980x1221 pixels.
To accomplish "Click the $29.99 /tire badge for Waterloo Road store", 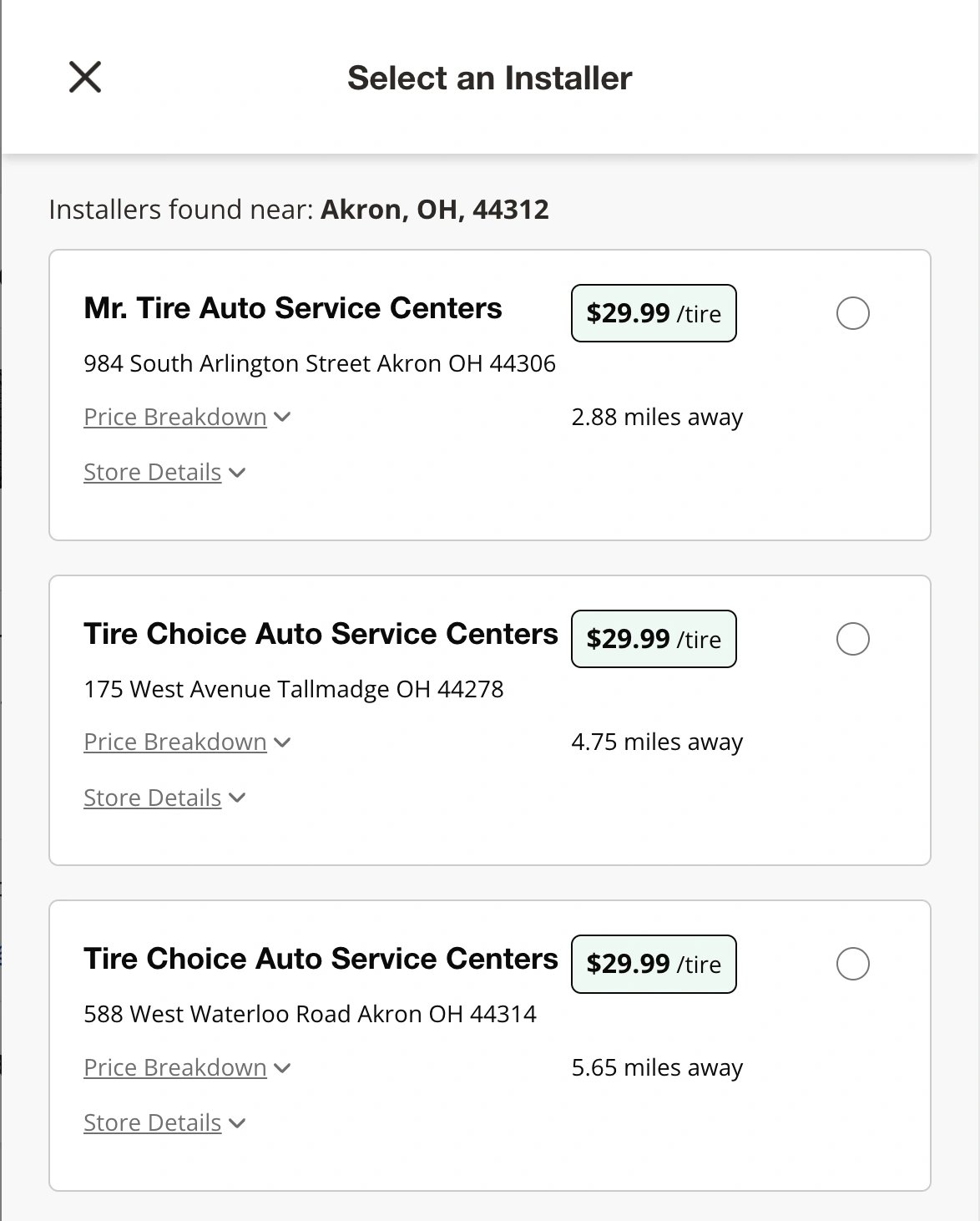I will coord(654,964).
